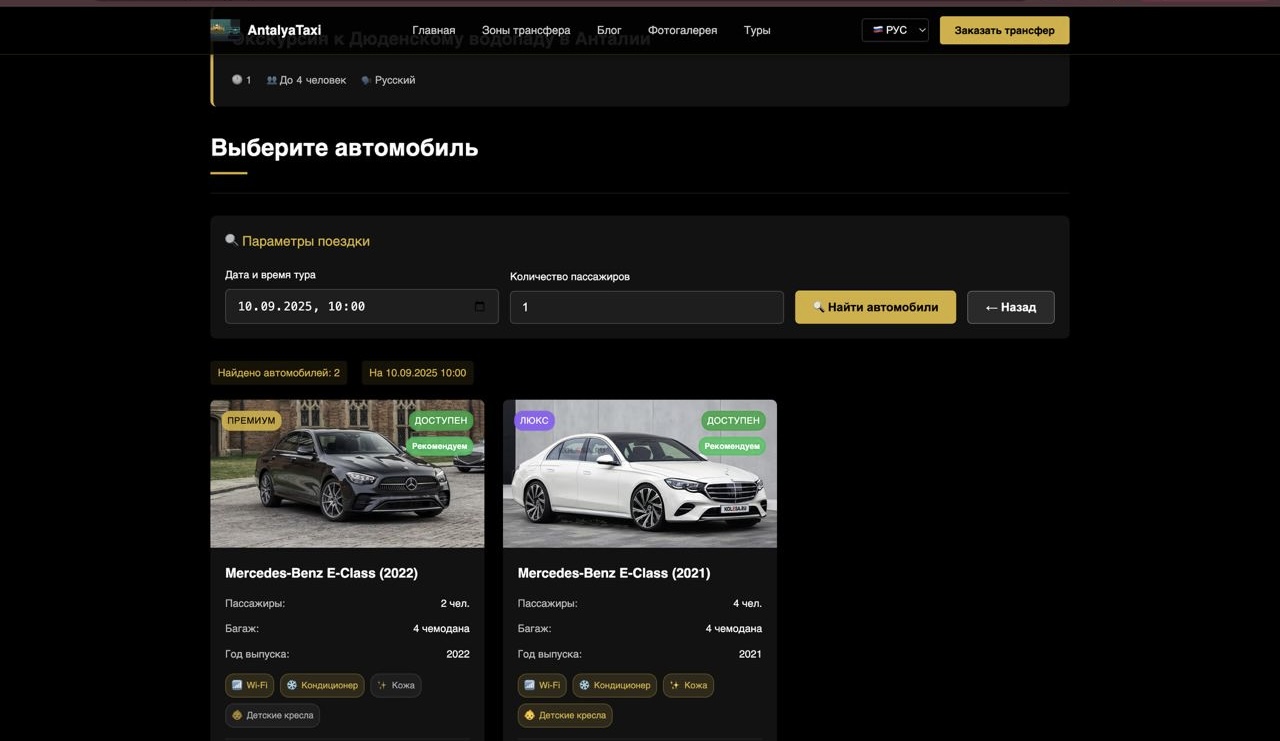Image resolution: width=1280 pixels, height=741 pixels.
Task: Toggle the Wi-Fi chip on the 2021 E-Class
Action: point(541,685)
